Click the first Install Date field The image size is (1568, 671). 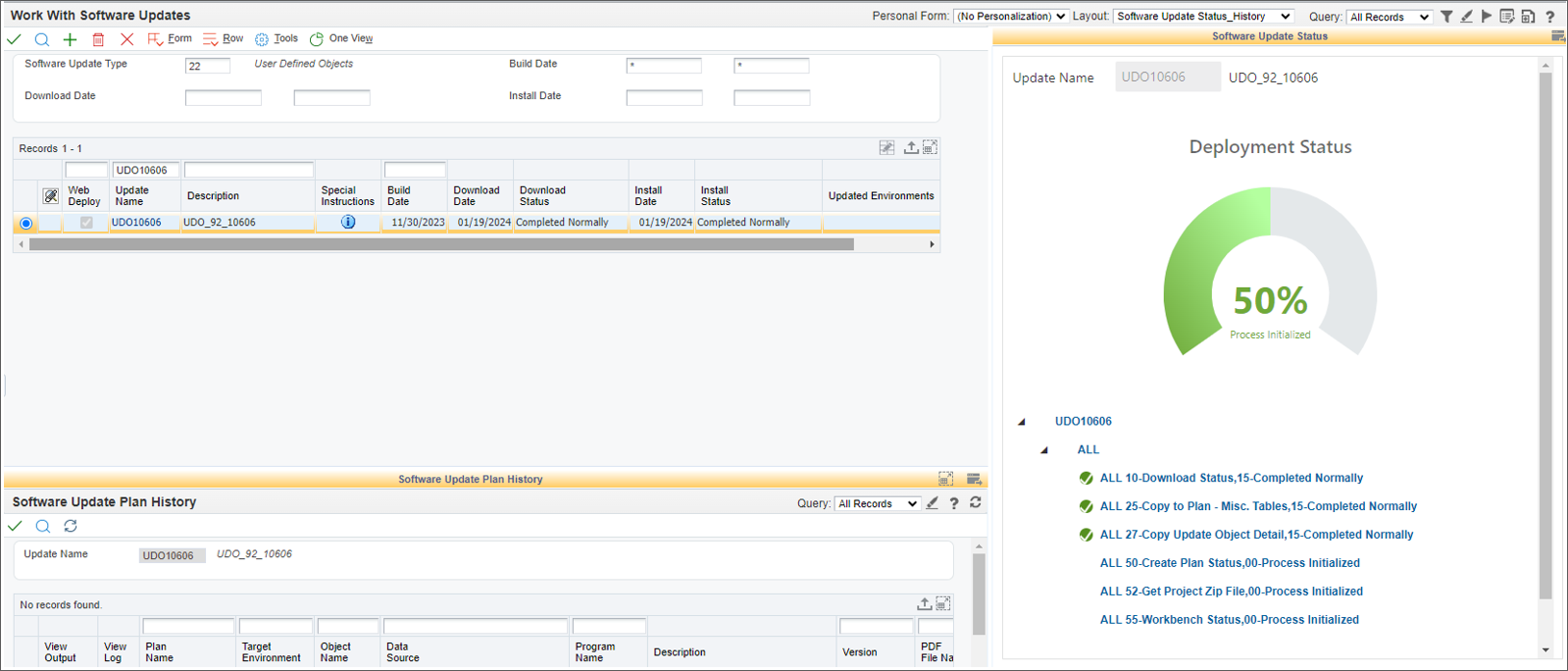click(x=665, y=98)
